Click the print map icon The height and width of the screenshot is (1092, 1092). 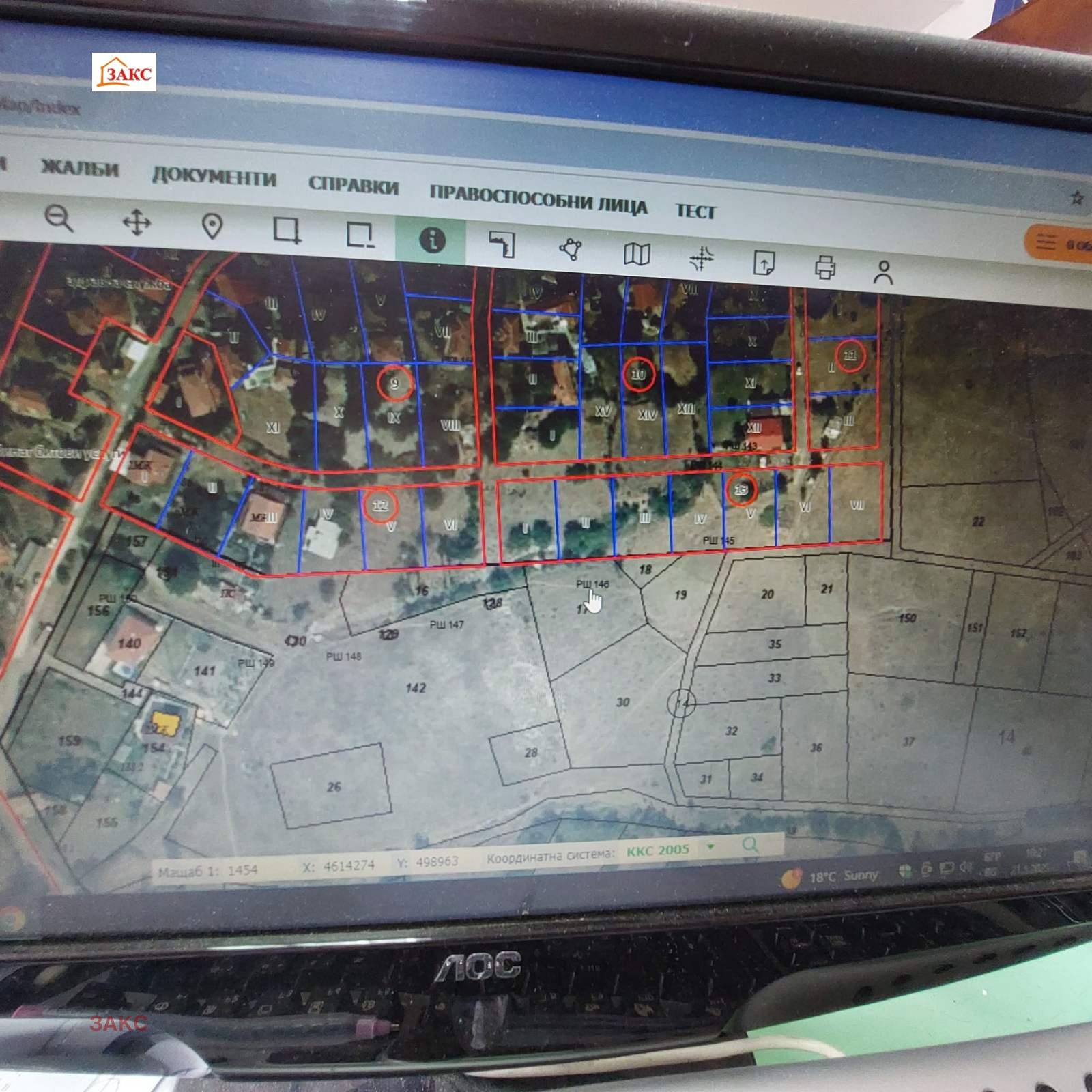[825, 267]
